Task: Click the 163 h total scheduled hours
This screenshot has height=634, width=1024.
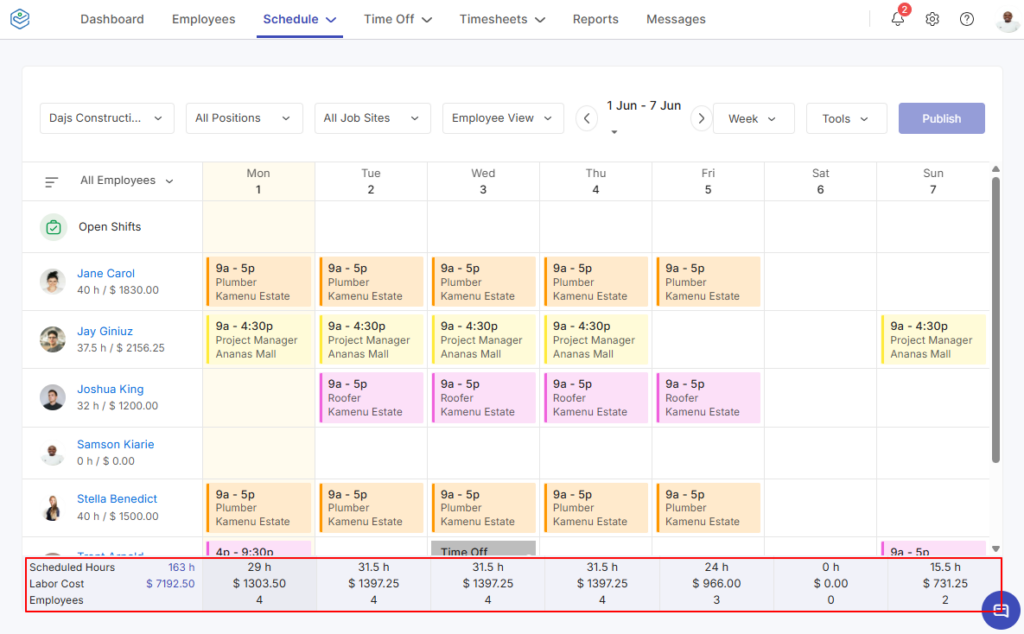Action: click(182, 567)
